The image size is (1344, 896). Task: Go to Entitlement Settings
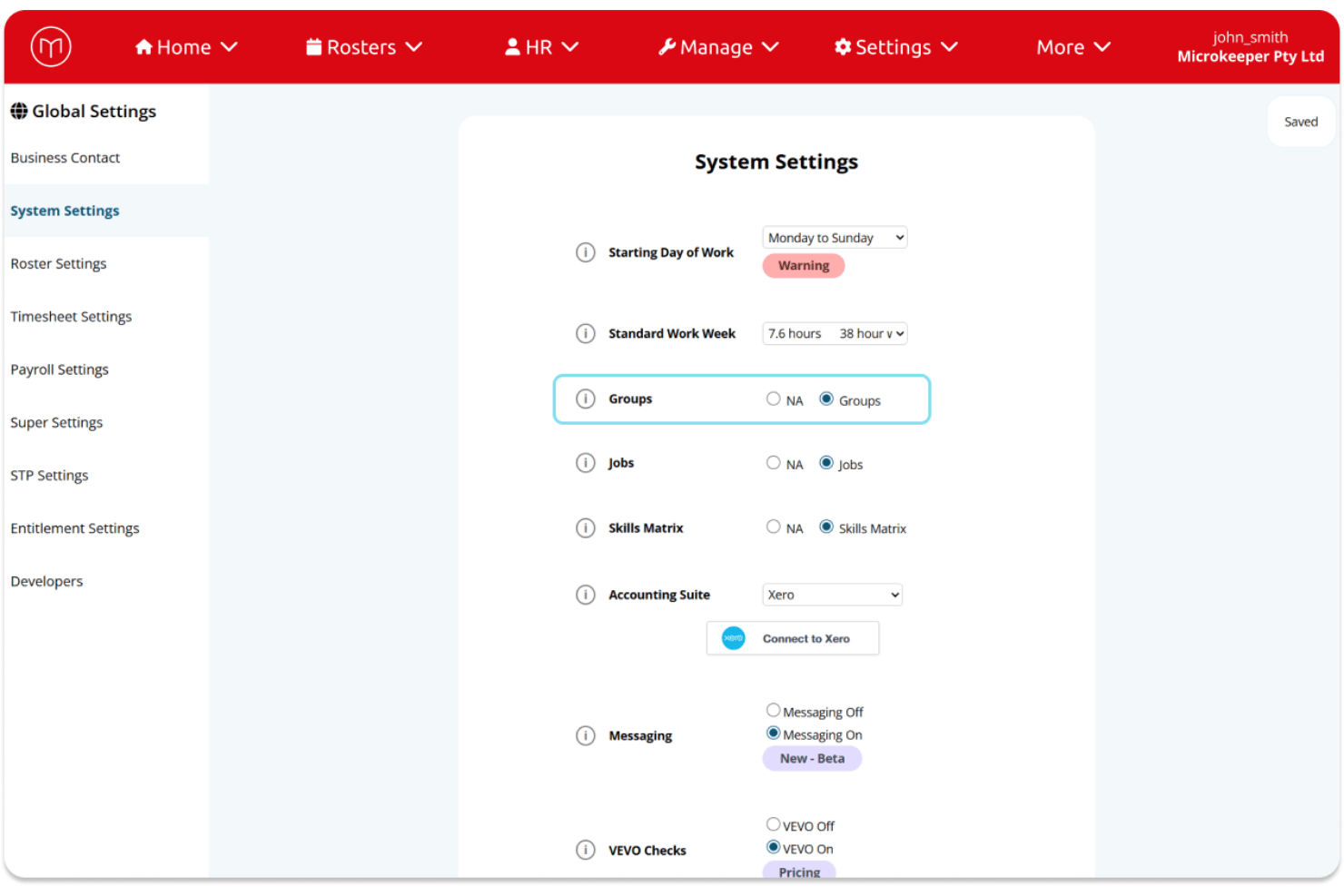[x=74, y=528]
